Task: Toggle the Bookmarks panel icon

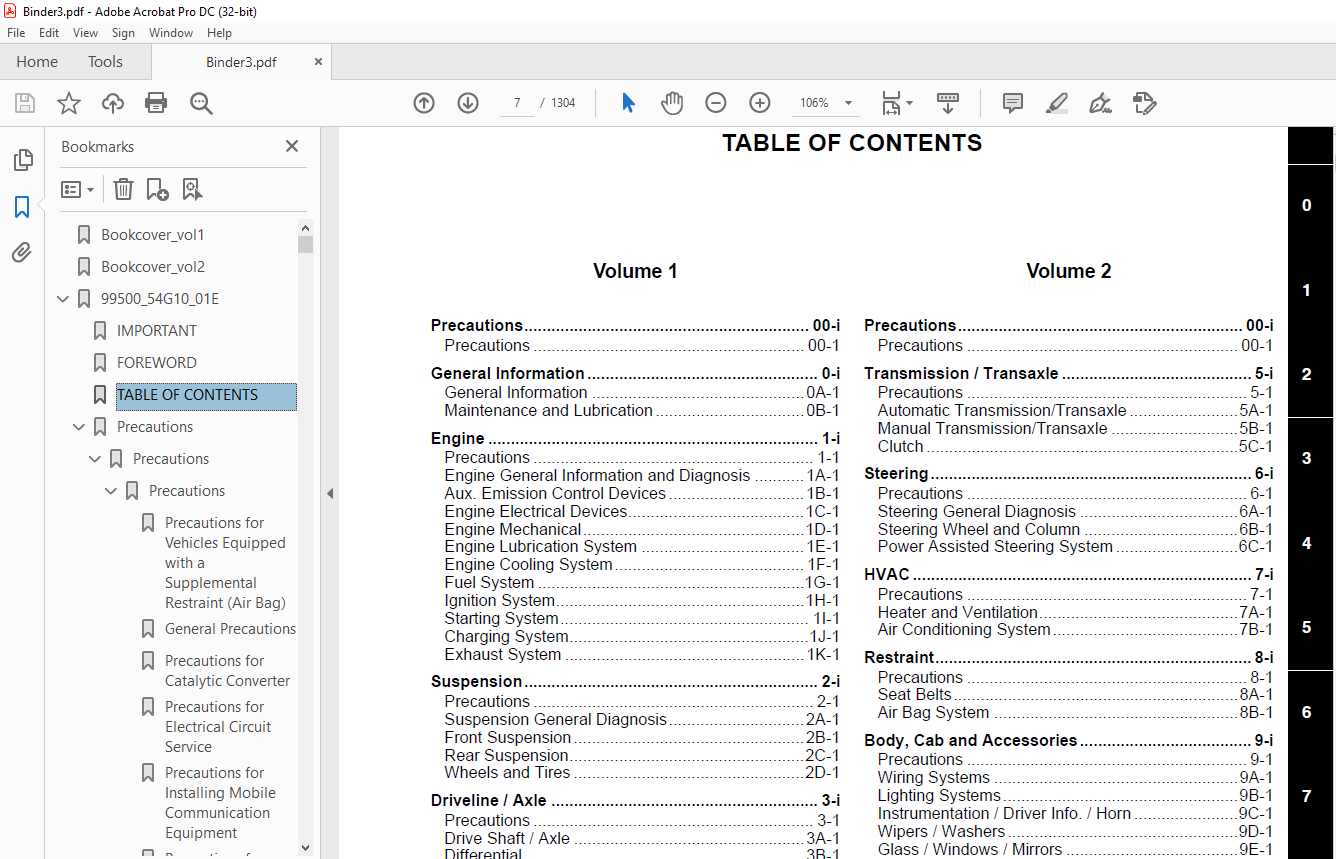Action: pyautogui.click(x=22, y=207)
